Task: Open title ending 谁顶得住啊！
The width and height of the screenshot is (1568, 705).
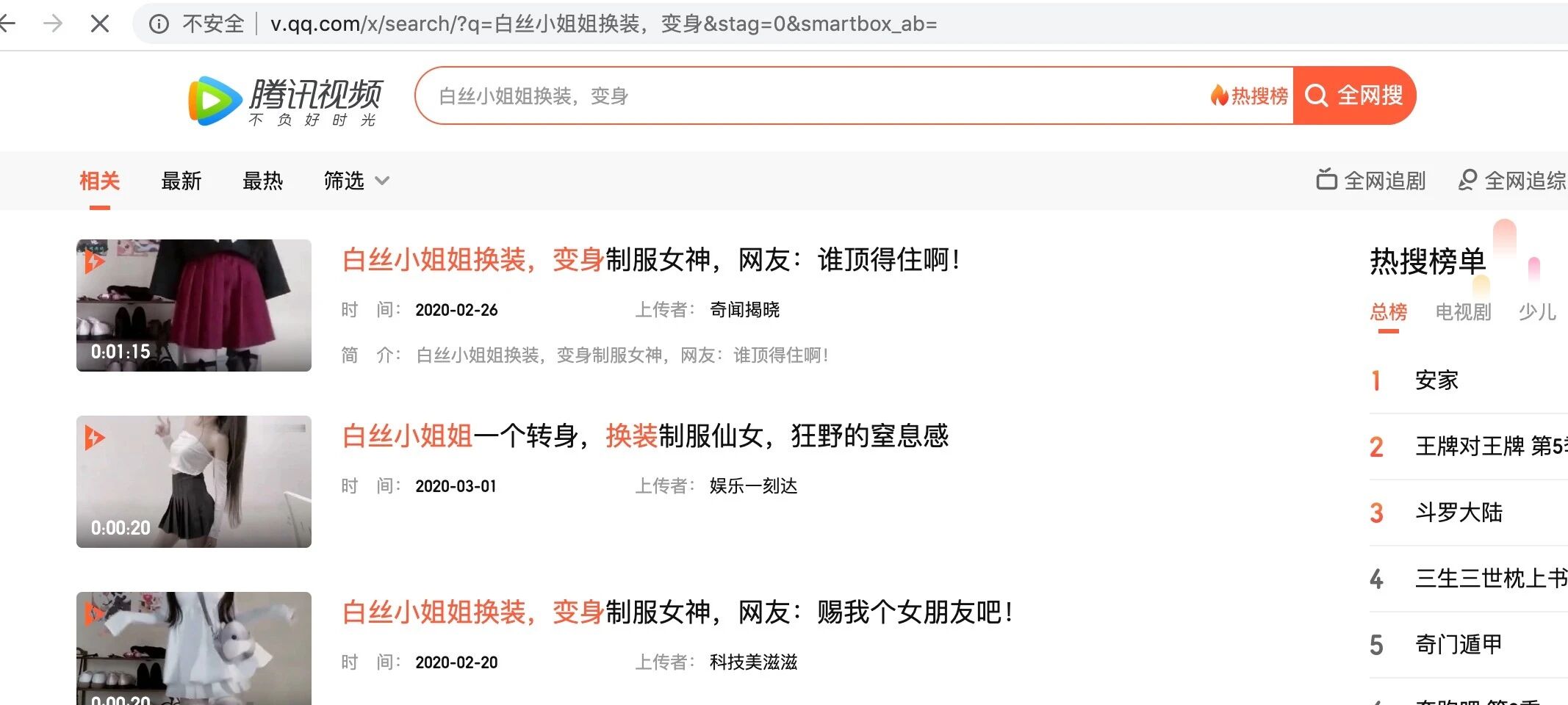Action: [x=652, y=260]
